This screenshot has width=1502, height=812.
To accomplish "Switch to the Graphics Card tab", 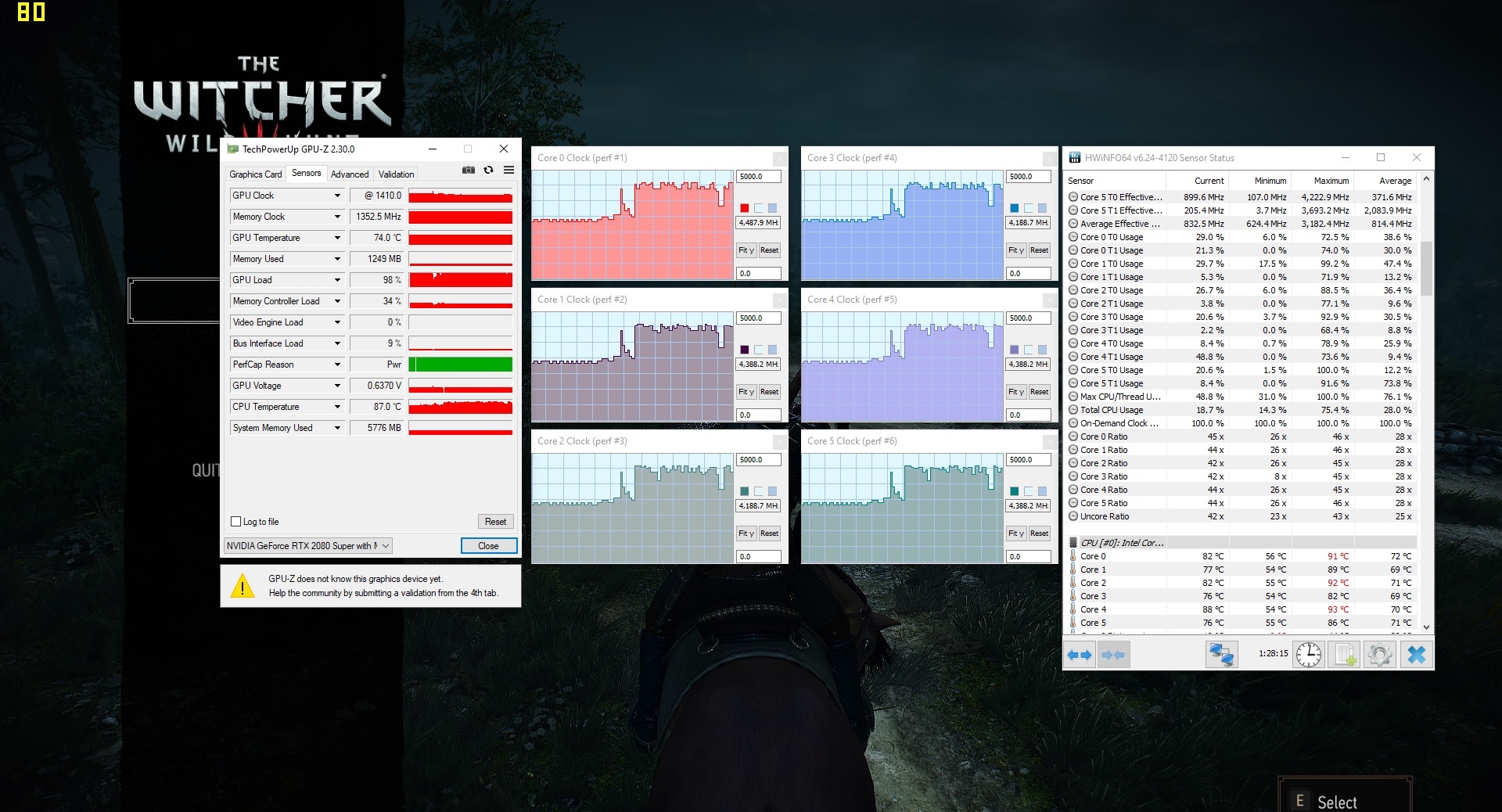I will pyautogui.click(x=255, y=174).
